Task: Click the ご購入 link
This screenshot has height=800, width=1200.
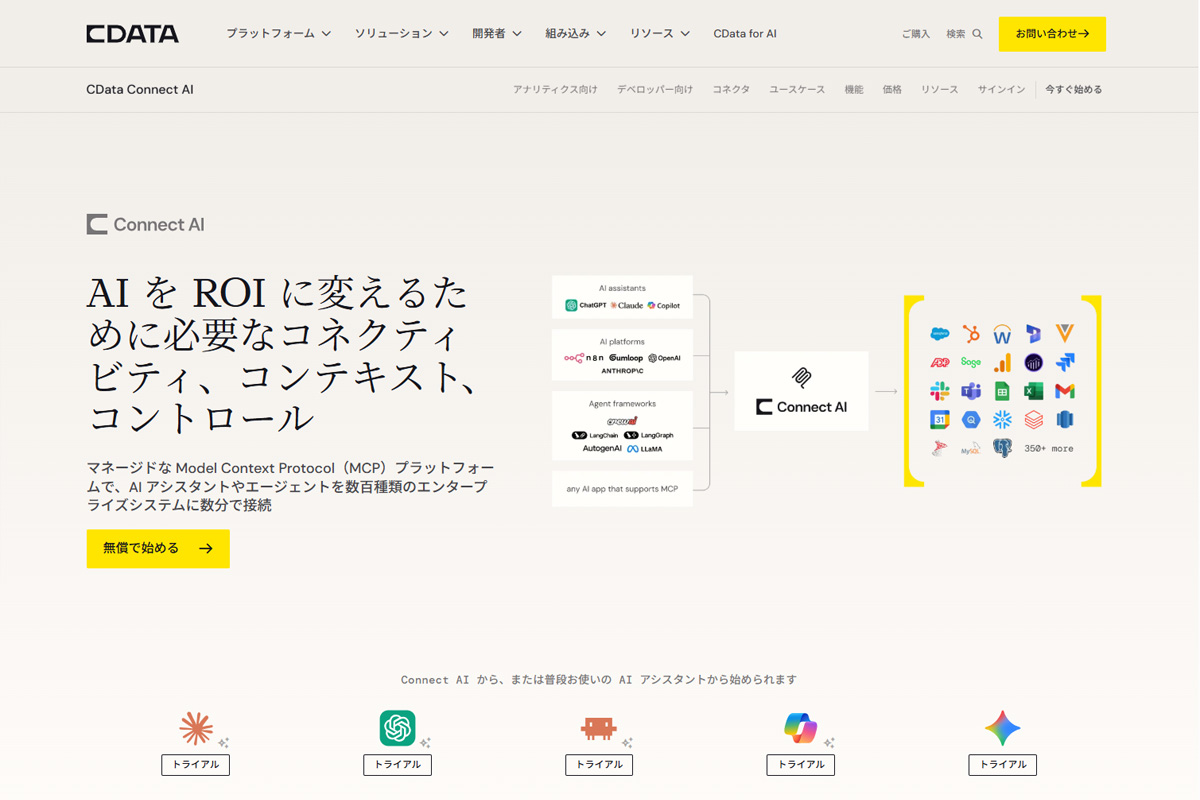Action: [x=916, y=34]
